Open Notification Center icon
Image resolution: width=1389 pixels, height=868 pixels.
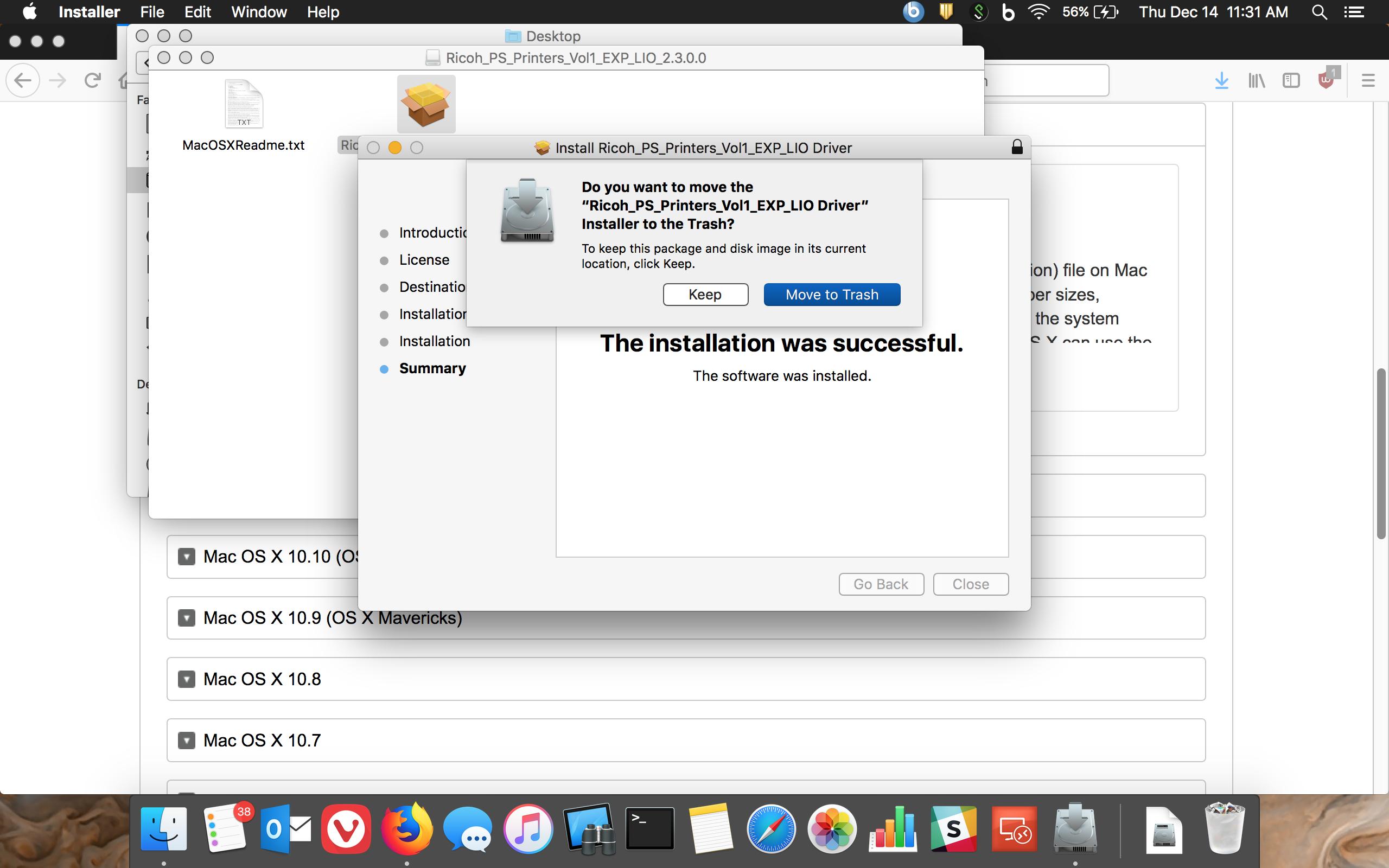1354,11
